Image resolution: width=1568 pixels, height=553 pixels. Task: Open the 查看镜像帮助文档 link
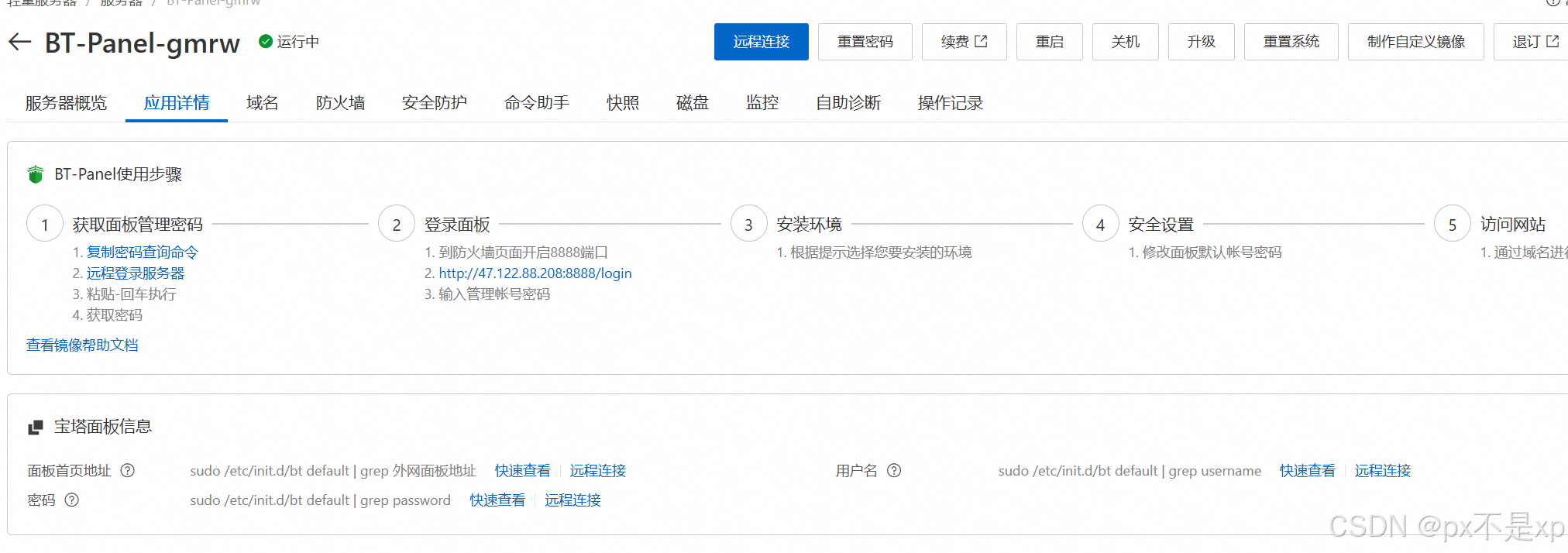coord(82,345)
